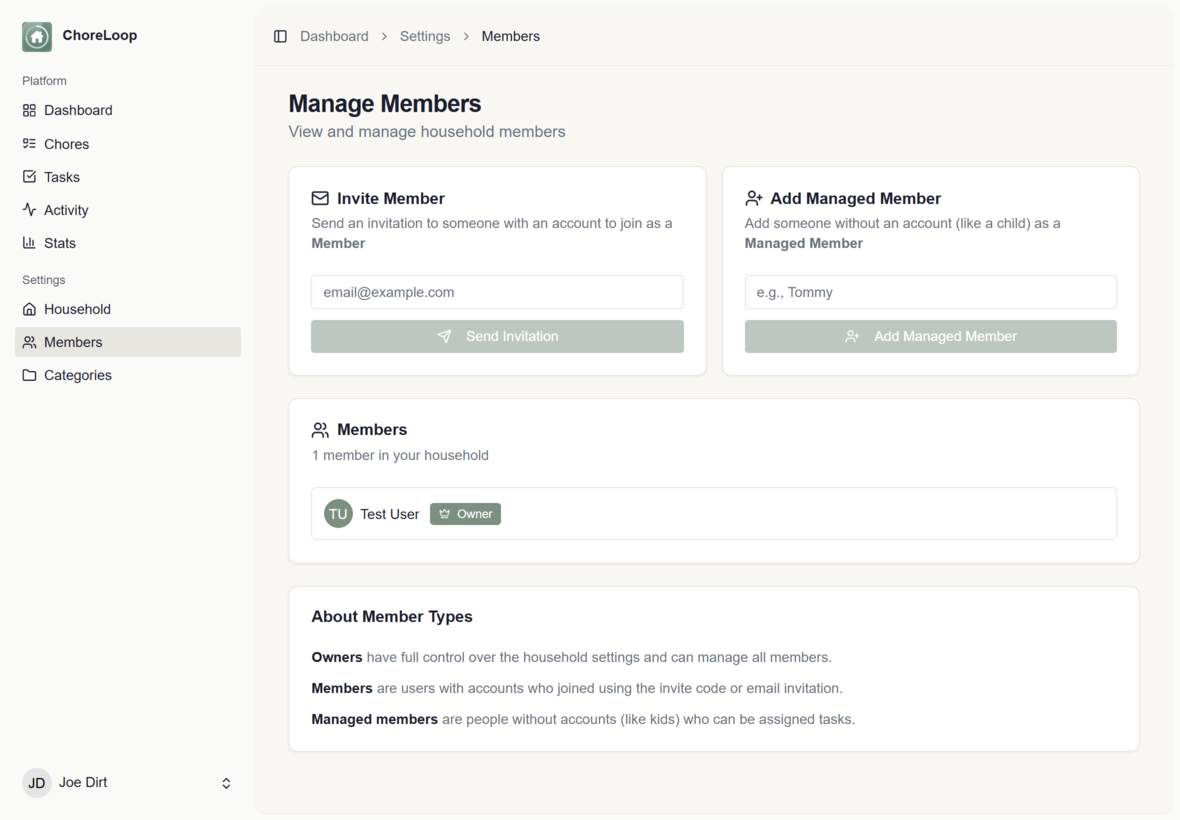This screenshot has height=820, width=1180.
Task: Click the About Member Types heading
Action: [392, 617]
